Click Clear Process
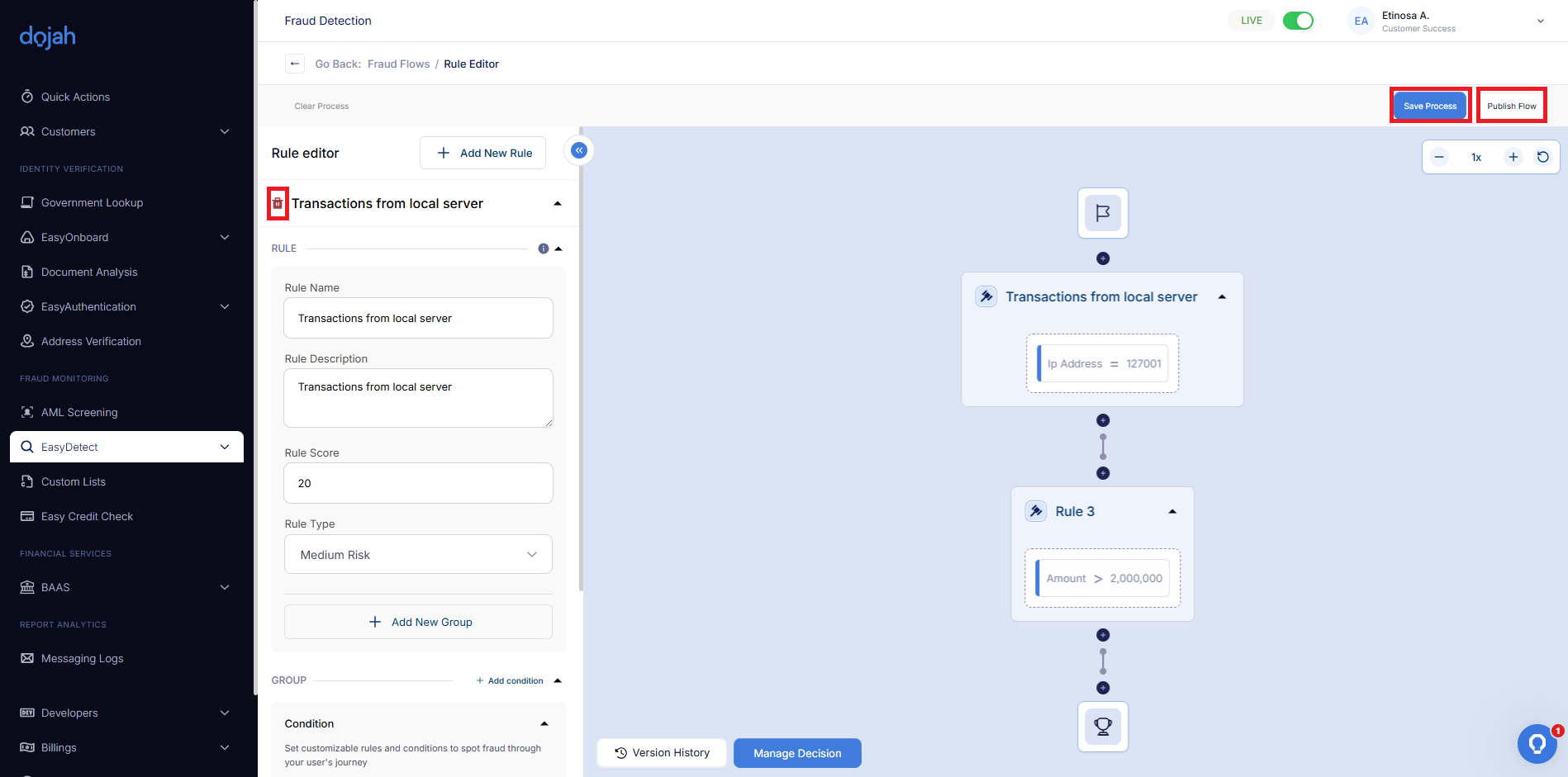 [x=321, y=106]
